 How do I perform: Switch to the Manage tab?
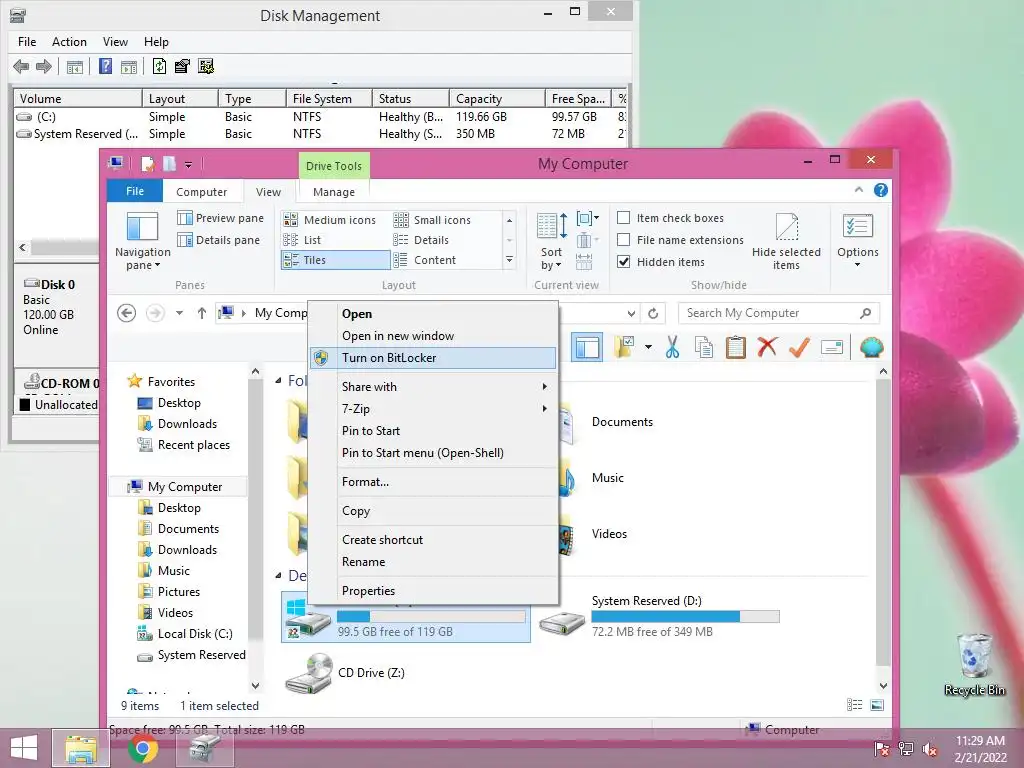click(334, 191)
